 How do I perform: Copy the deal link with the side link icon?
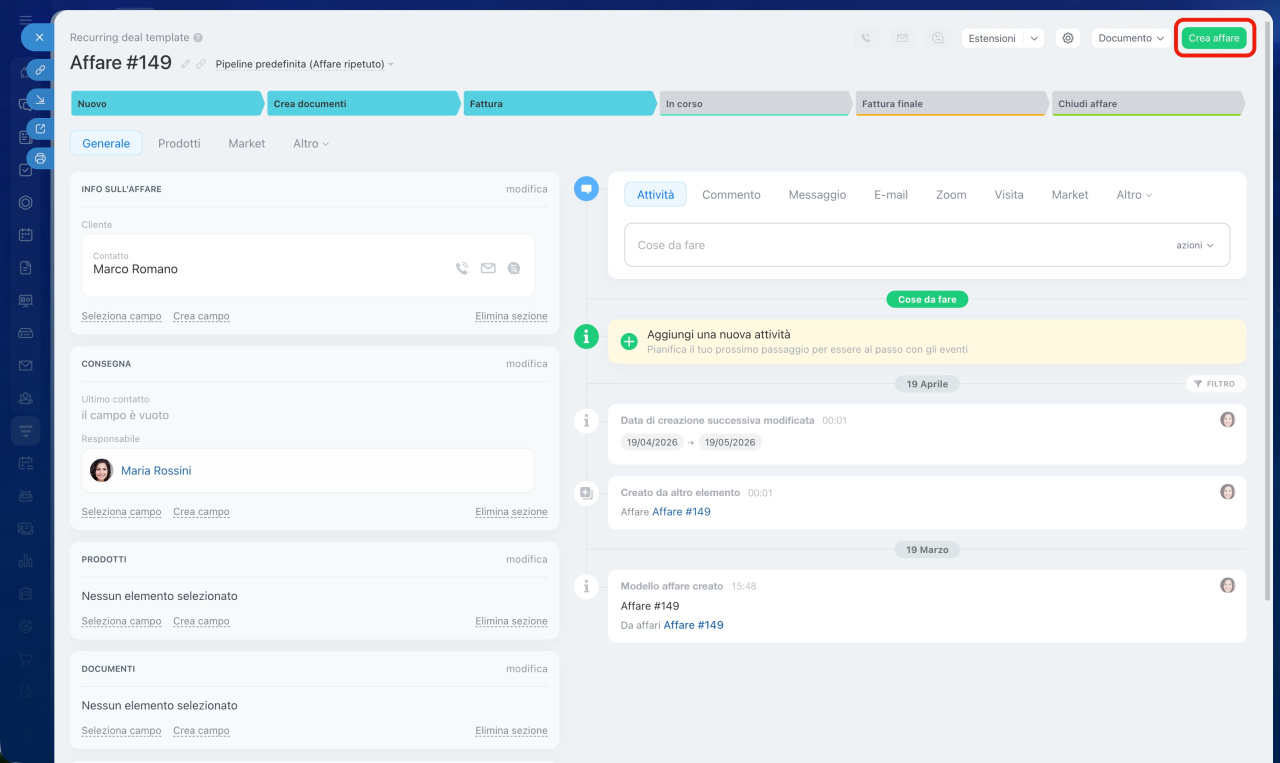(x=40, y=69)
